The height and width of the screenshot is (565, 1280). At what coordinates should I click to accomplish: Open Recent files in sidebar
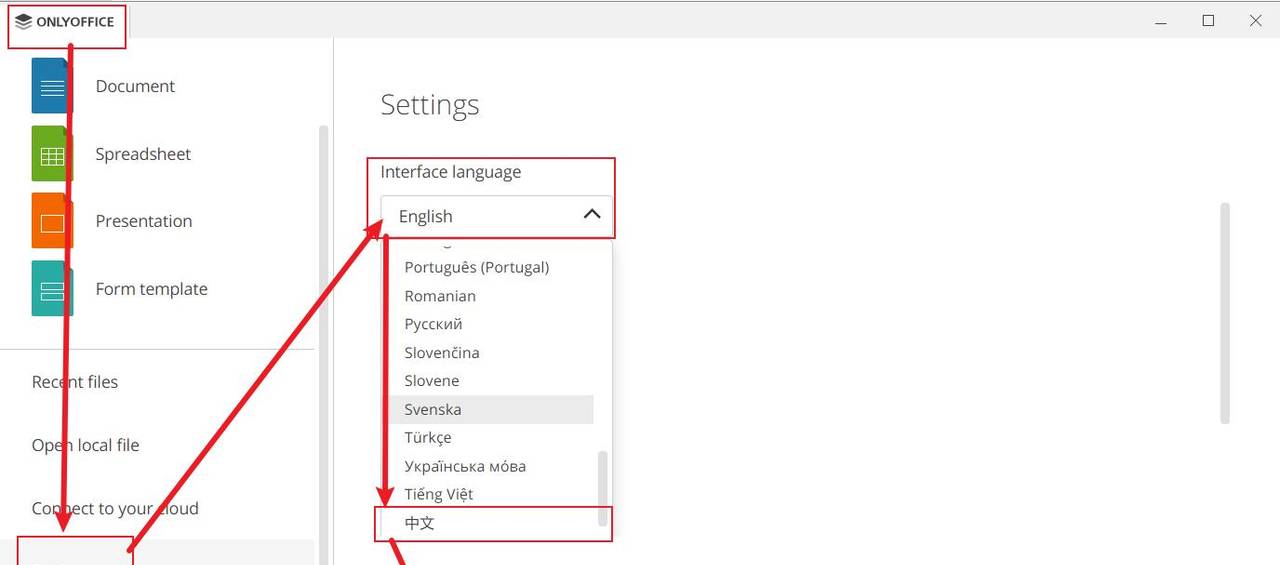pyautogui.click(x=75, y=382)
